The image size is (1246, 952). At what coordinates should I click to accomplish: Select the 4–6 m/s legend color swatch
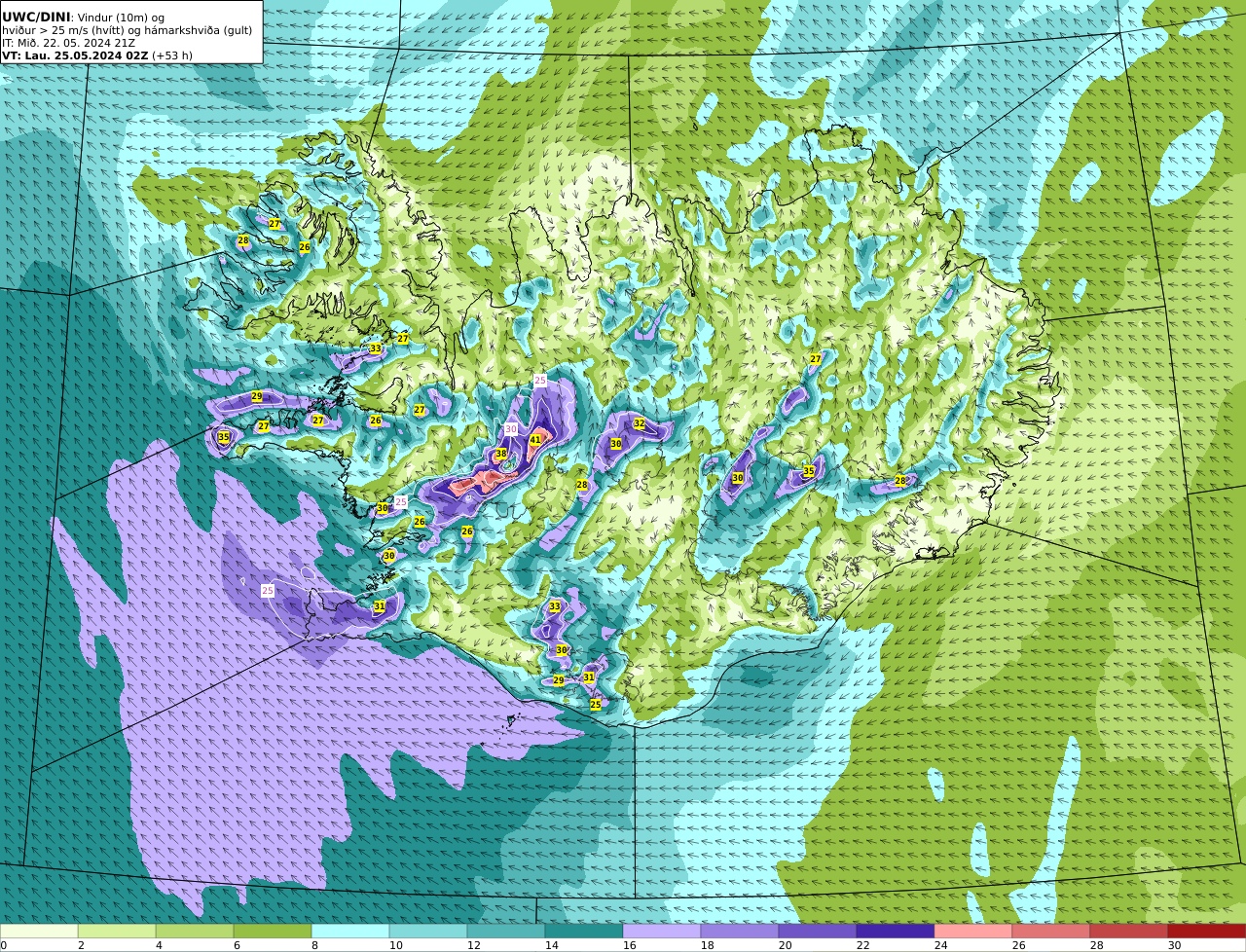pyautogui.click(x=195, y=932)
